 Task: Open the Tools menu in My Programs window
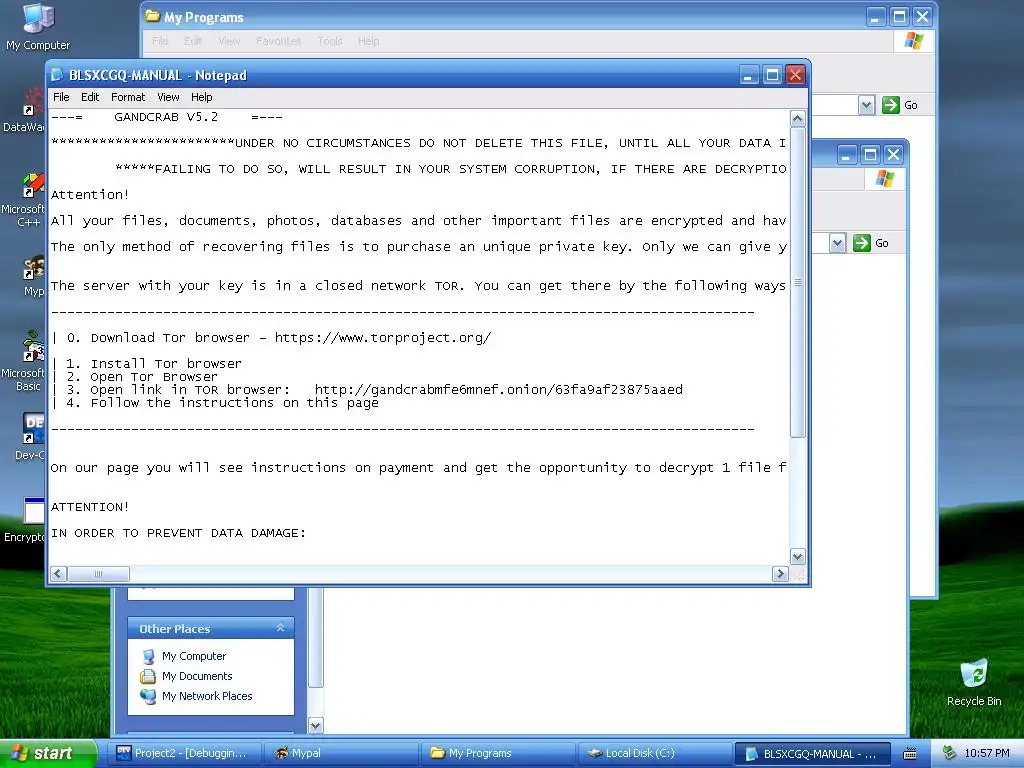[330, 40]
